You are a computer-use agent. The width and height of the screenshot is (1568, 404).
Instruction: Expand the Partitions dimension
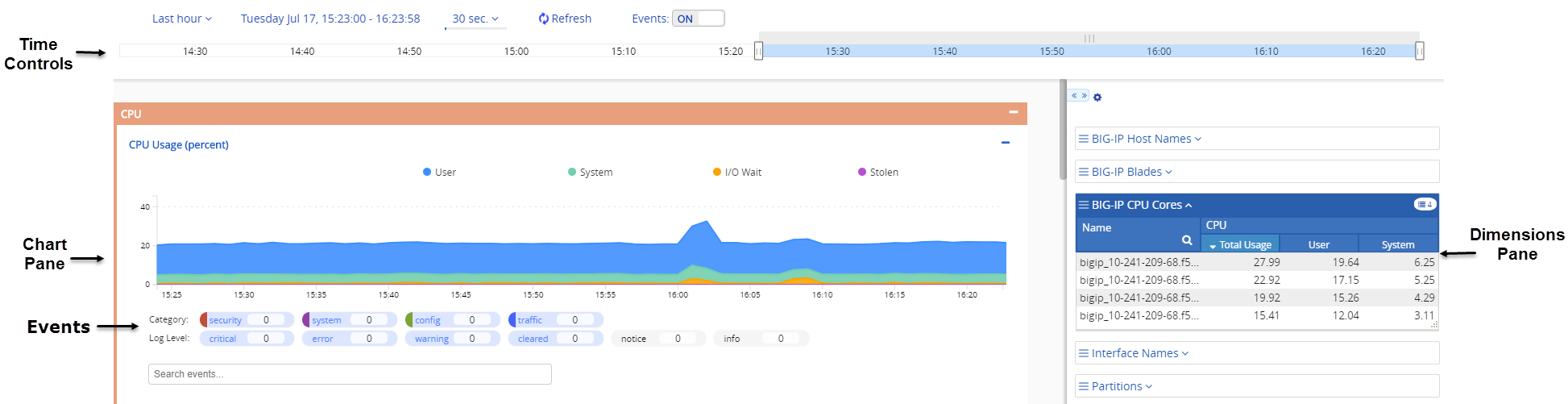tap(1122, 386)
